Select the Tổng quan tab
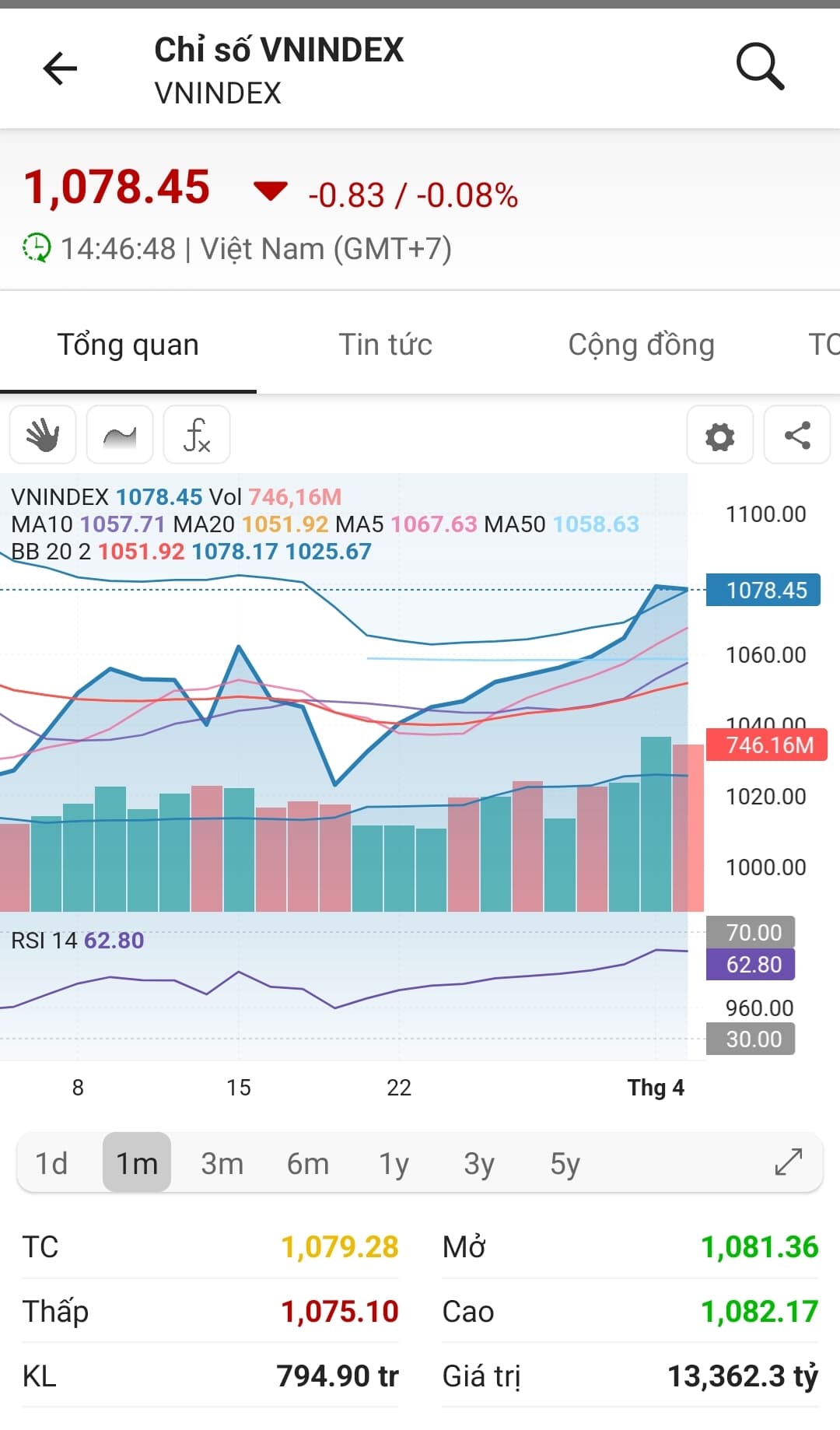This screenshot has height=1430, width=840. [128, 345]
